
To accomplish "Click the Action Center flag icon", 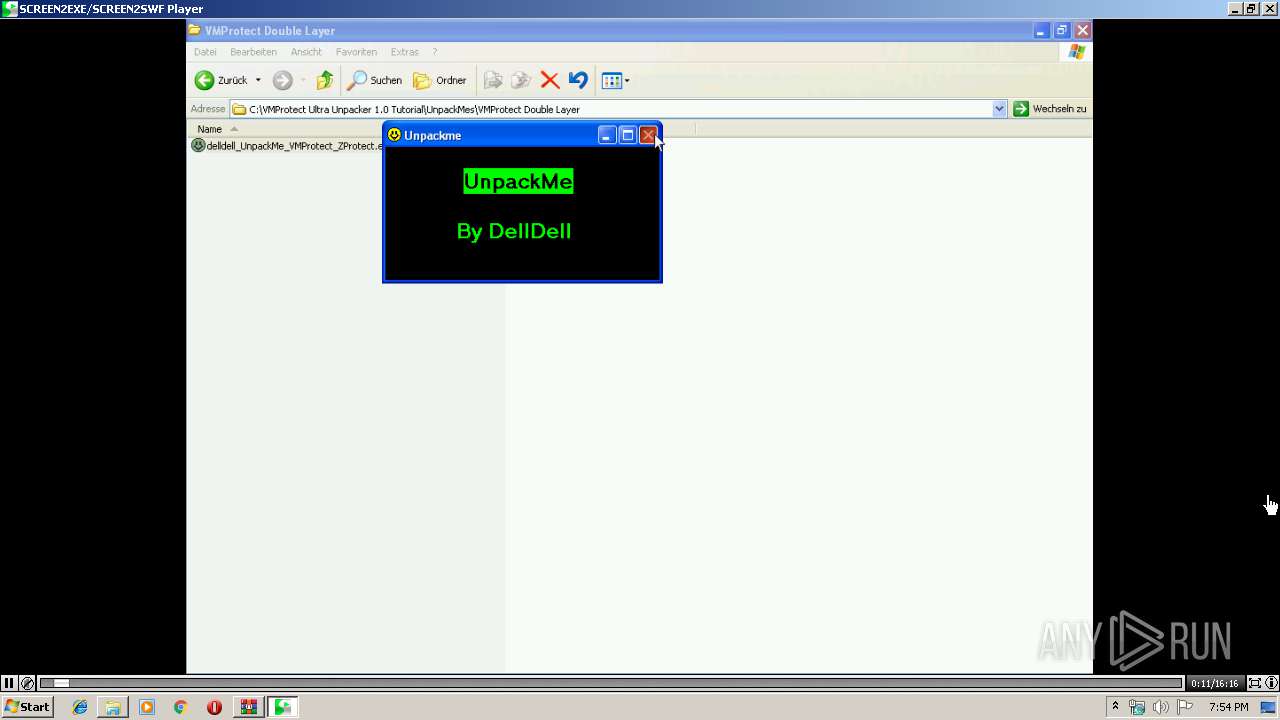I will point(1185,707).
